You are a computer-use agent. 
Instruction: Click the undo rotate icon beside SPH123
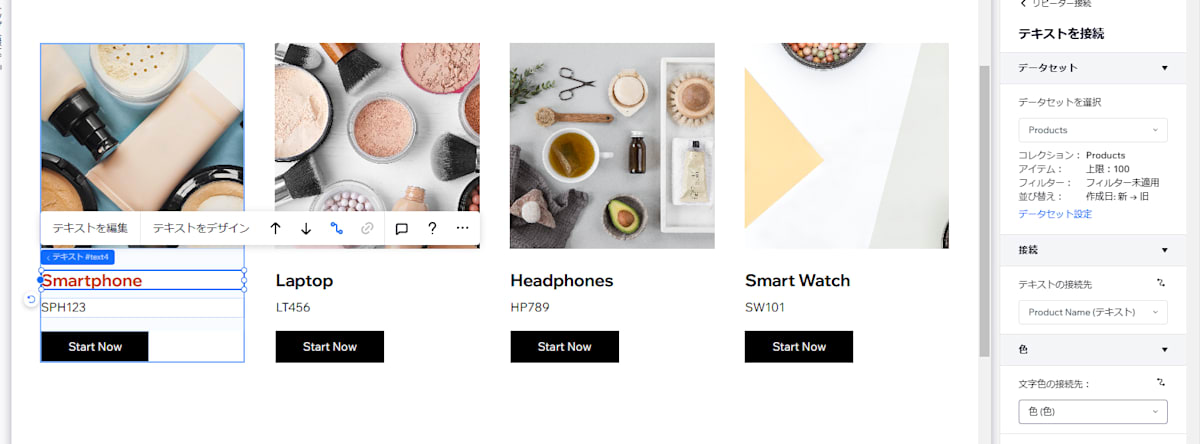click(31, 299)
